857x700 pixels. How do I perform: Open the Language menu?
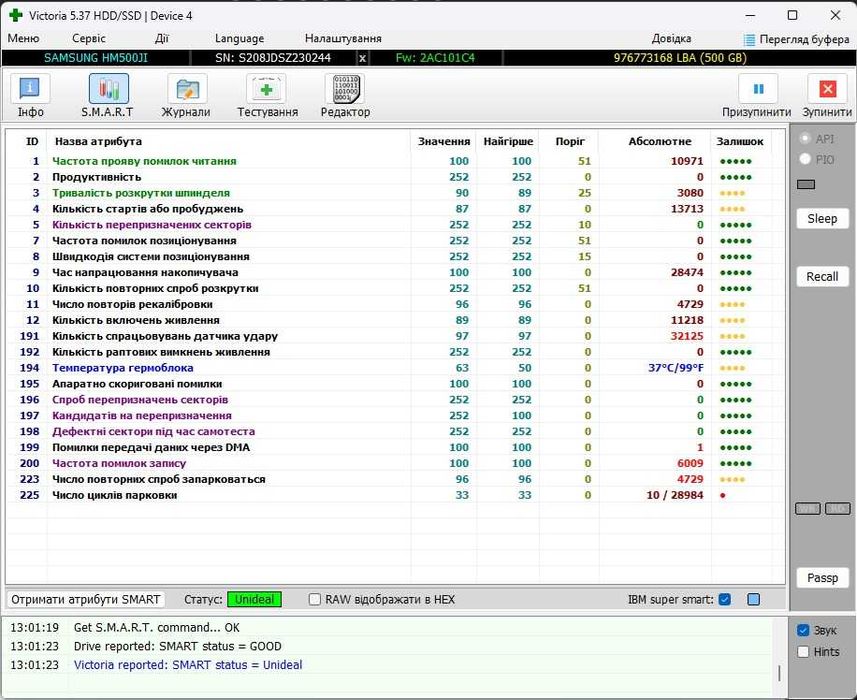tap(239, 38)
